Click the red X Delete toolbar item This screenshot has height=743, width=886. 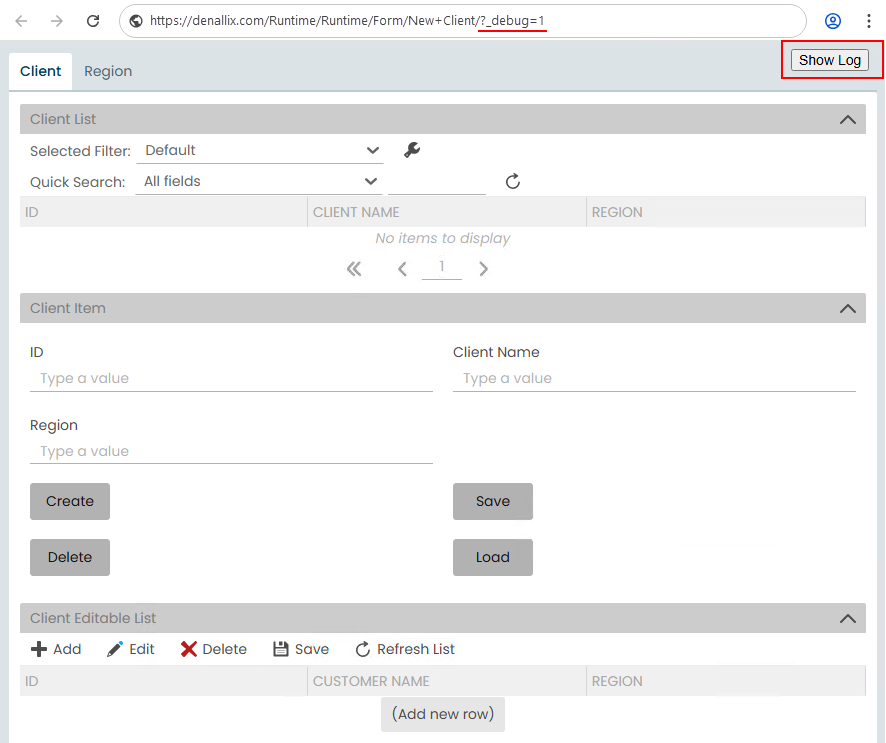tap(214, 649)
